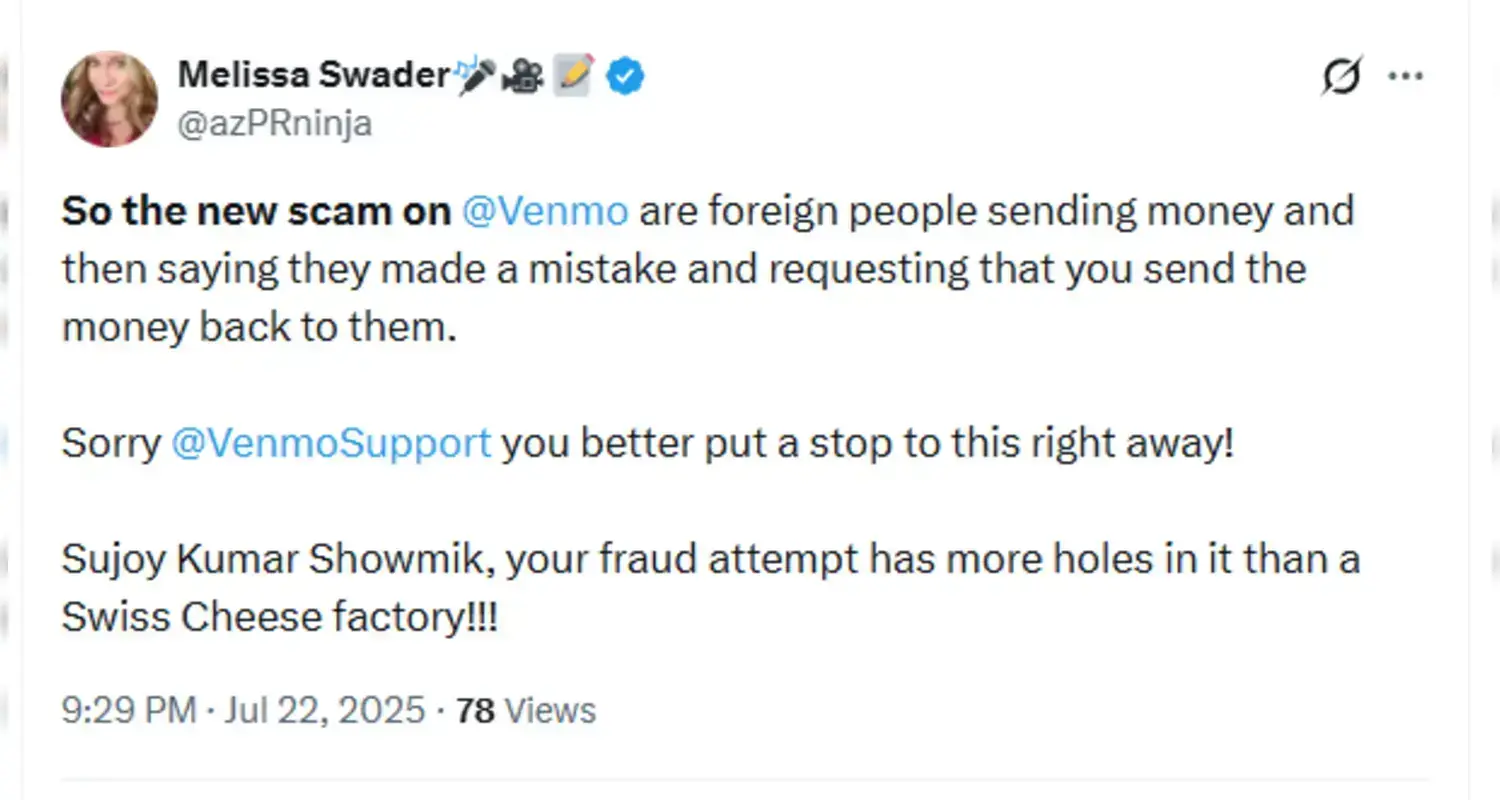Open the @azPRninja handle link
The image size is (1500, 800).
tap(274, 123)
